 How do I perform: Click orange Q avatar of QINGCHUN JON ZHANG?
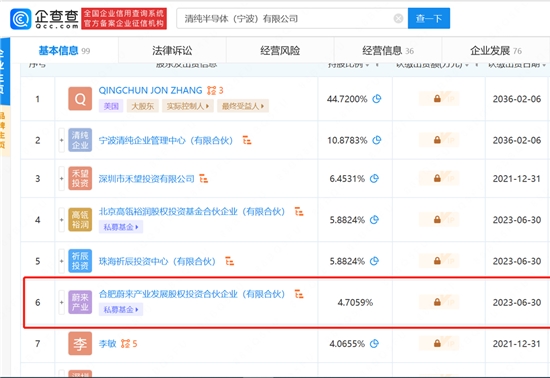coord(80,99)
